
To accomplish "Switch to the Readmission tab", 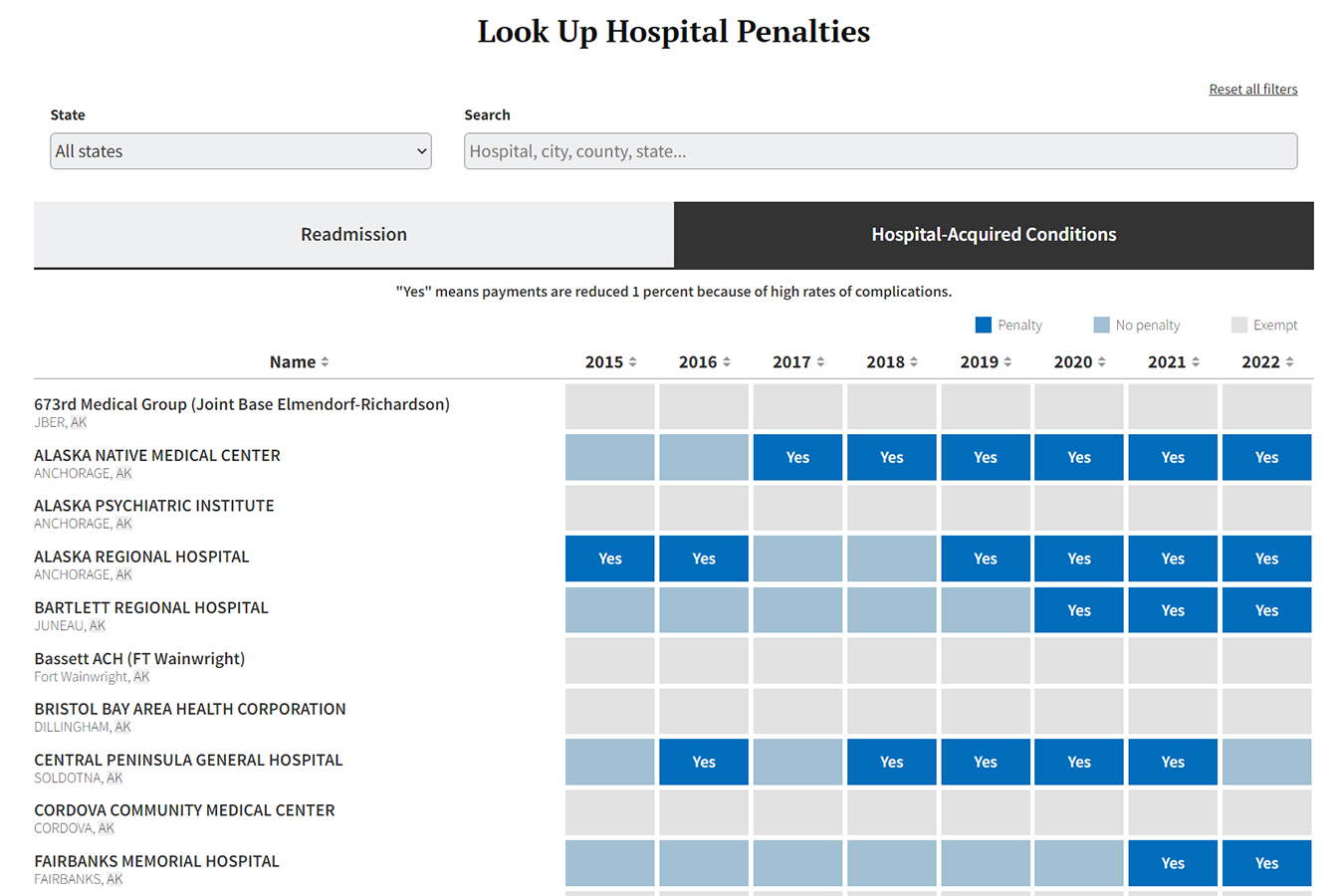I will click(353, 235).
